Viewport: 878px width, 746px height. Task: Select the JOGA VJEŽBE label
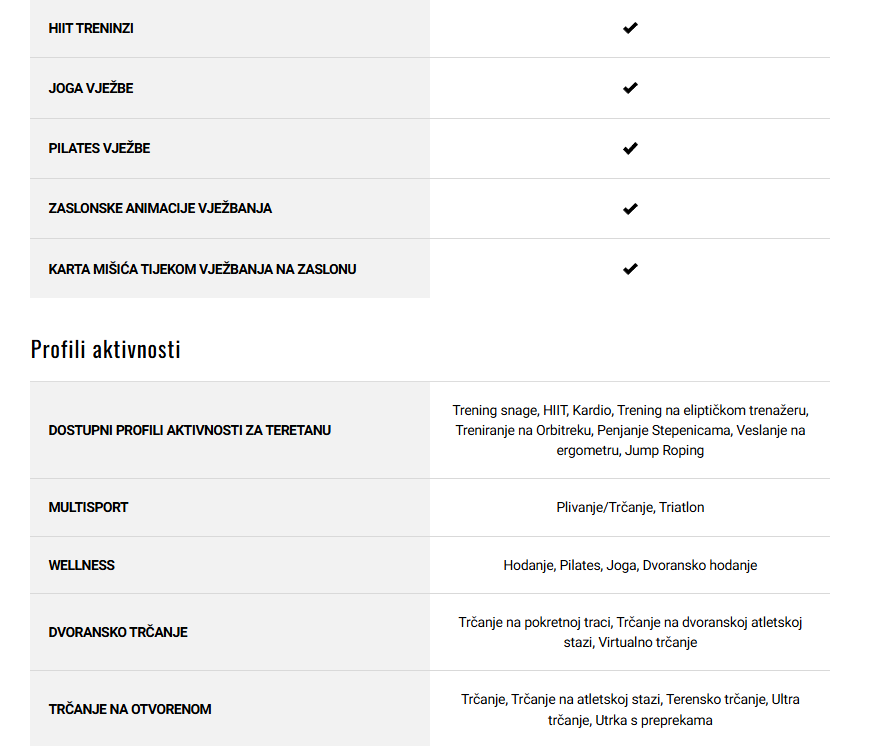pyautogui.click(x=91, y=88)
